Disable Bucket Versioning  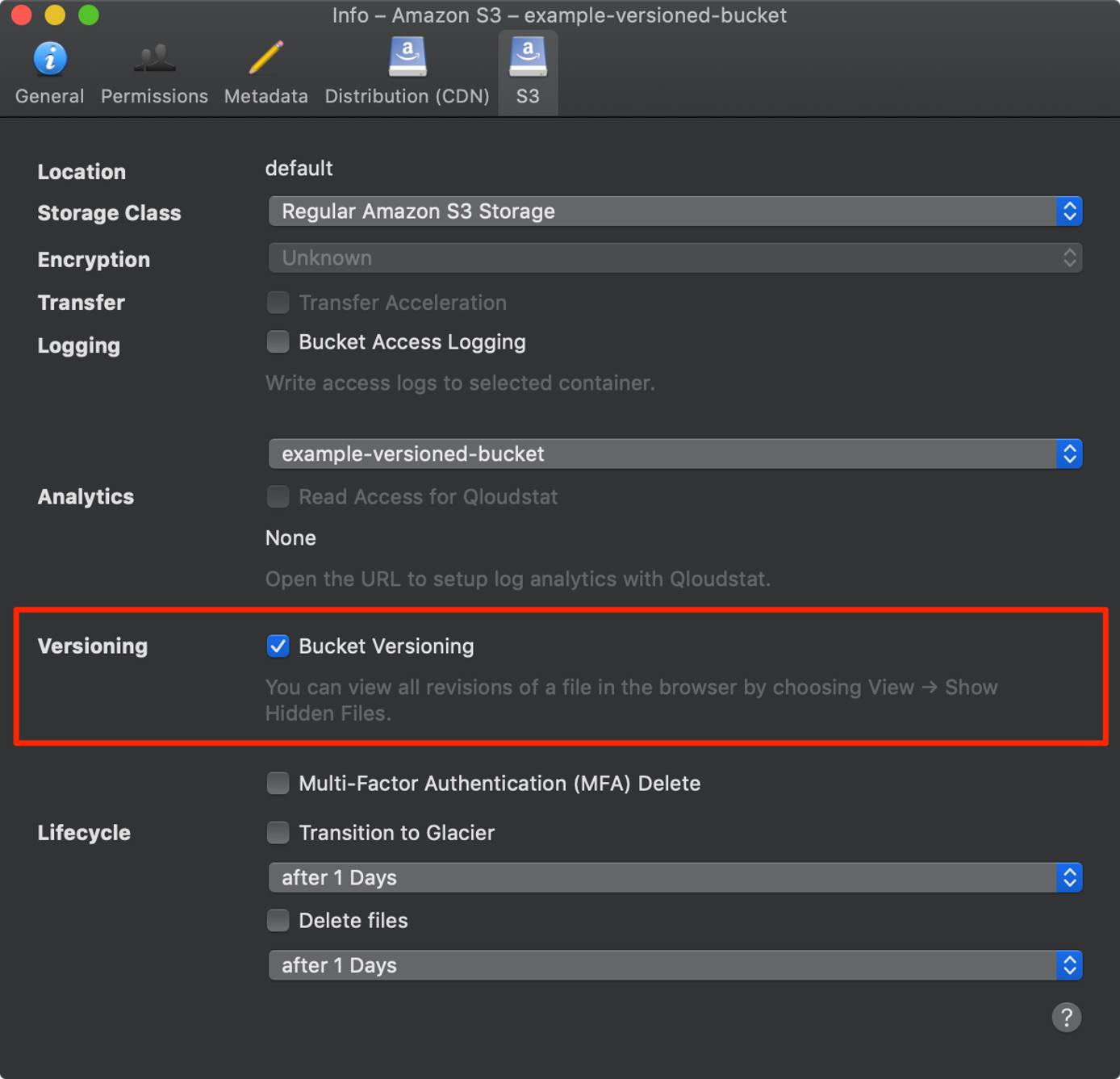(278, 646)
